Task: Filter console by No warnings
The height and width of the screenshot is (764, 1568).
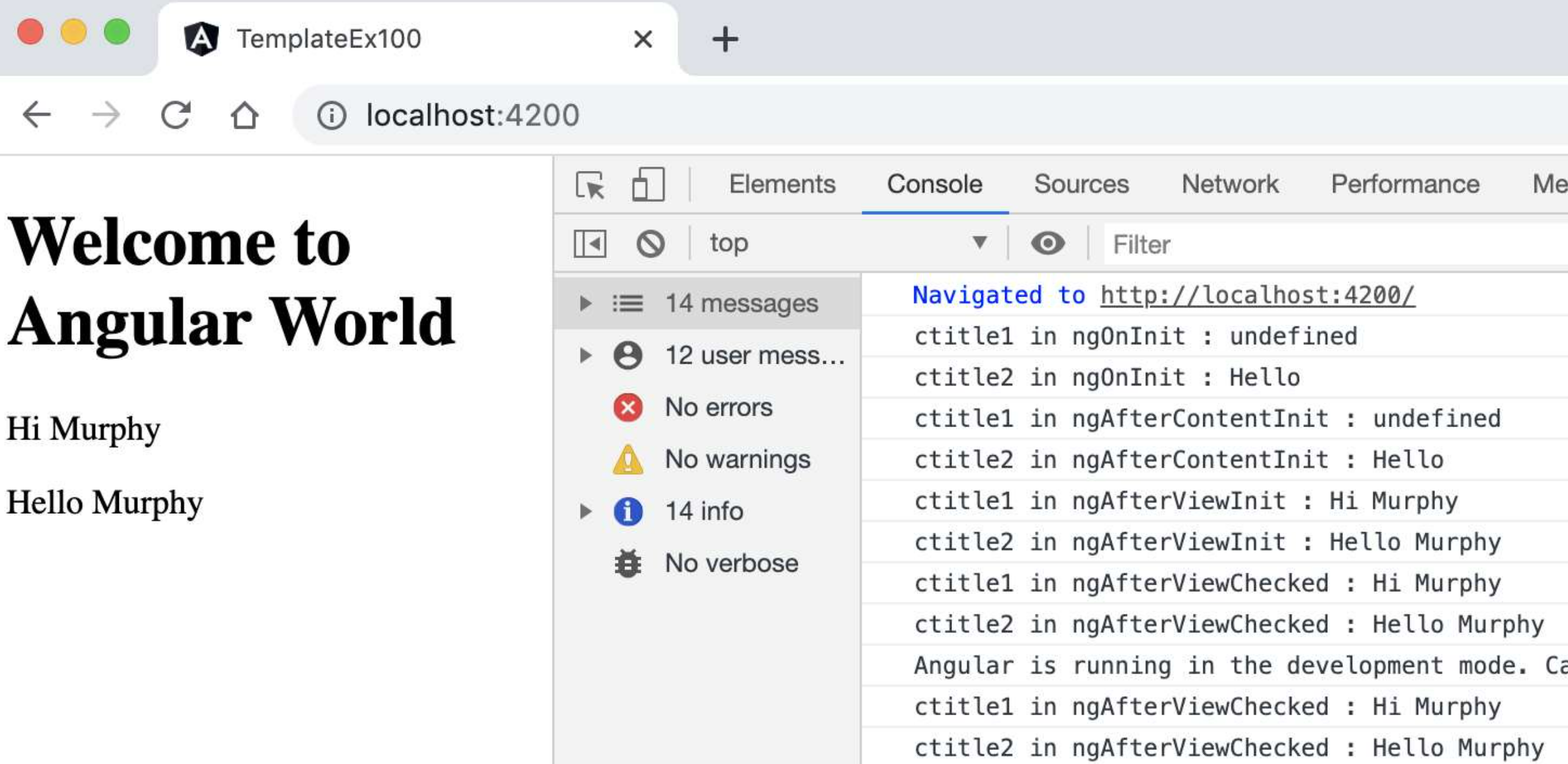Action: click(737, 459)
